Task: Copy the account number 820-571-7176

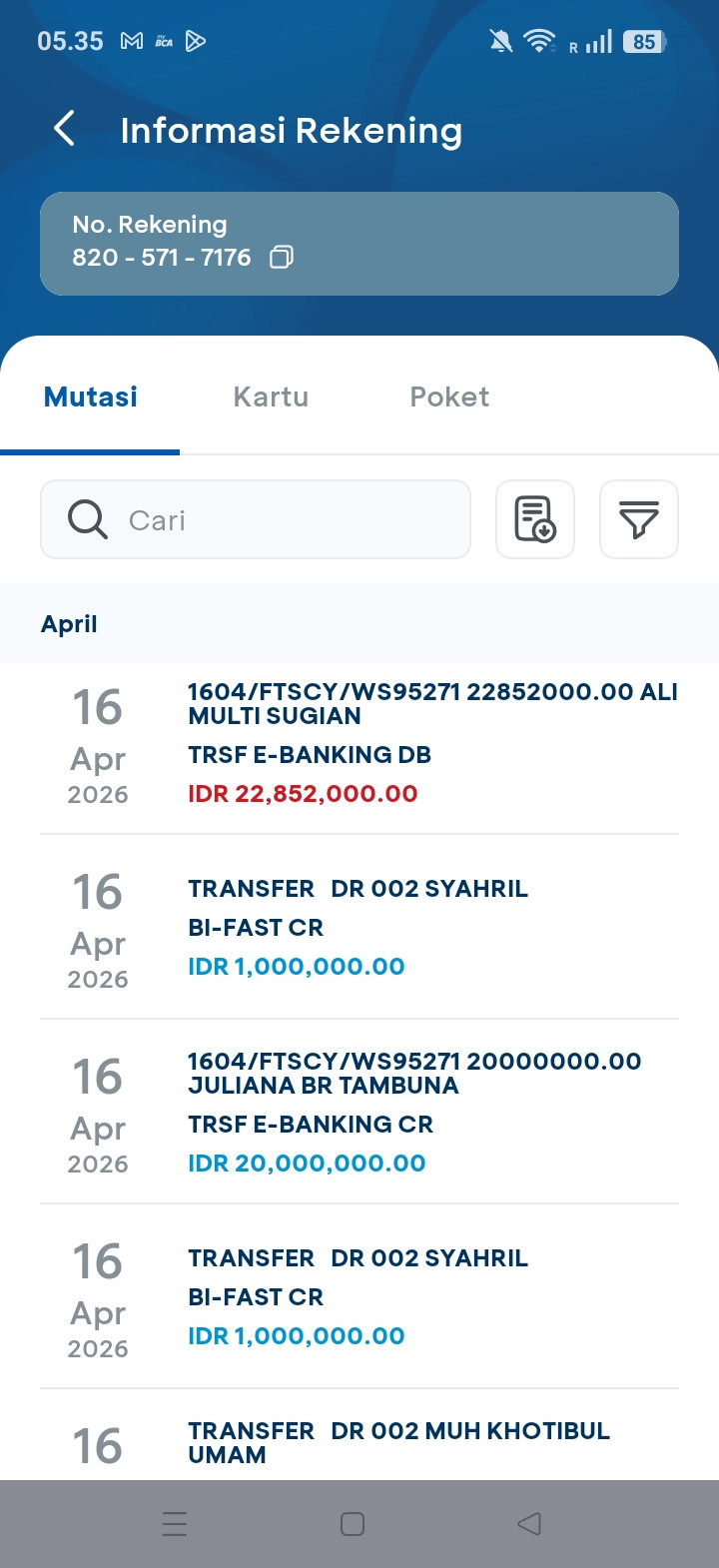Action: point(282,258)
